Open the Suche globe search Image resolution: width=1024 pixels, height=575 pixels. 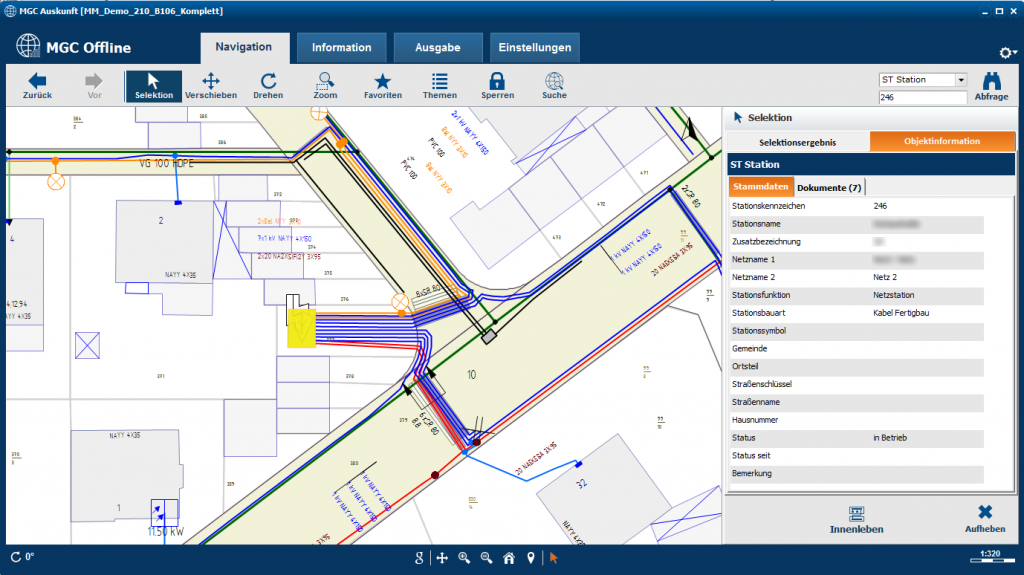[554, 86]
